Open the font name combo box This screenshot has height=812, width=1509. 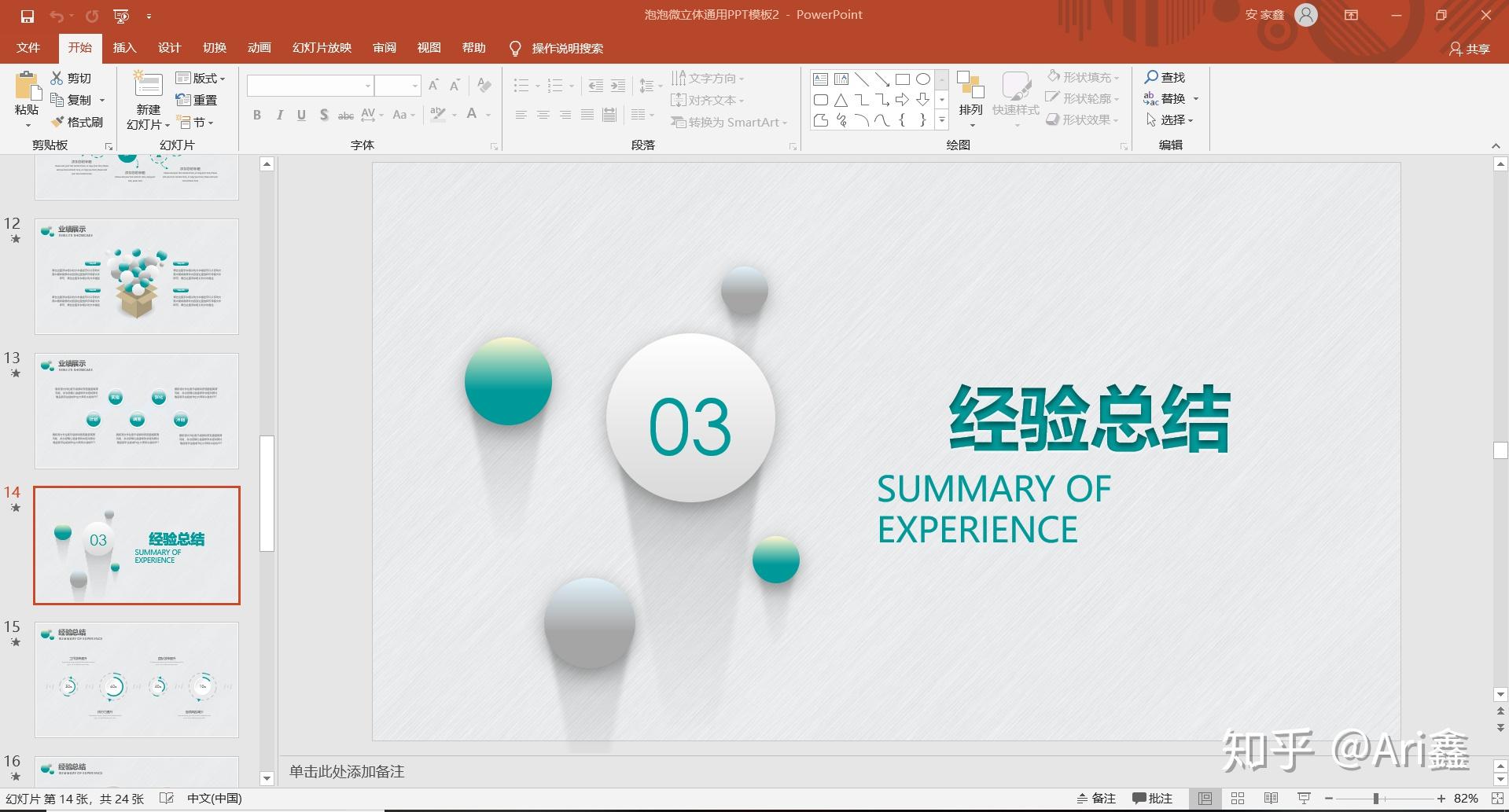[x=310, y=85]
